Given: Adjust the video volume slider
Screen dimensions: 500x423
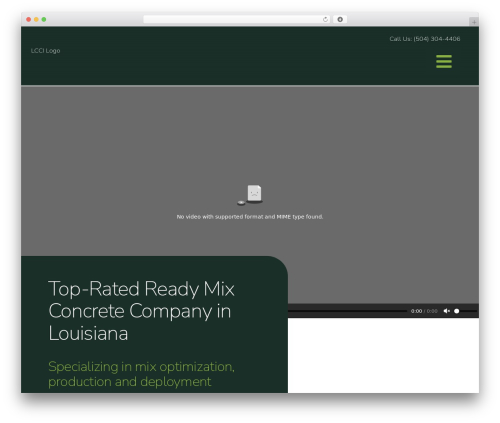Looking at the screenshot, I should point(465,311).
